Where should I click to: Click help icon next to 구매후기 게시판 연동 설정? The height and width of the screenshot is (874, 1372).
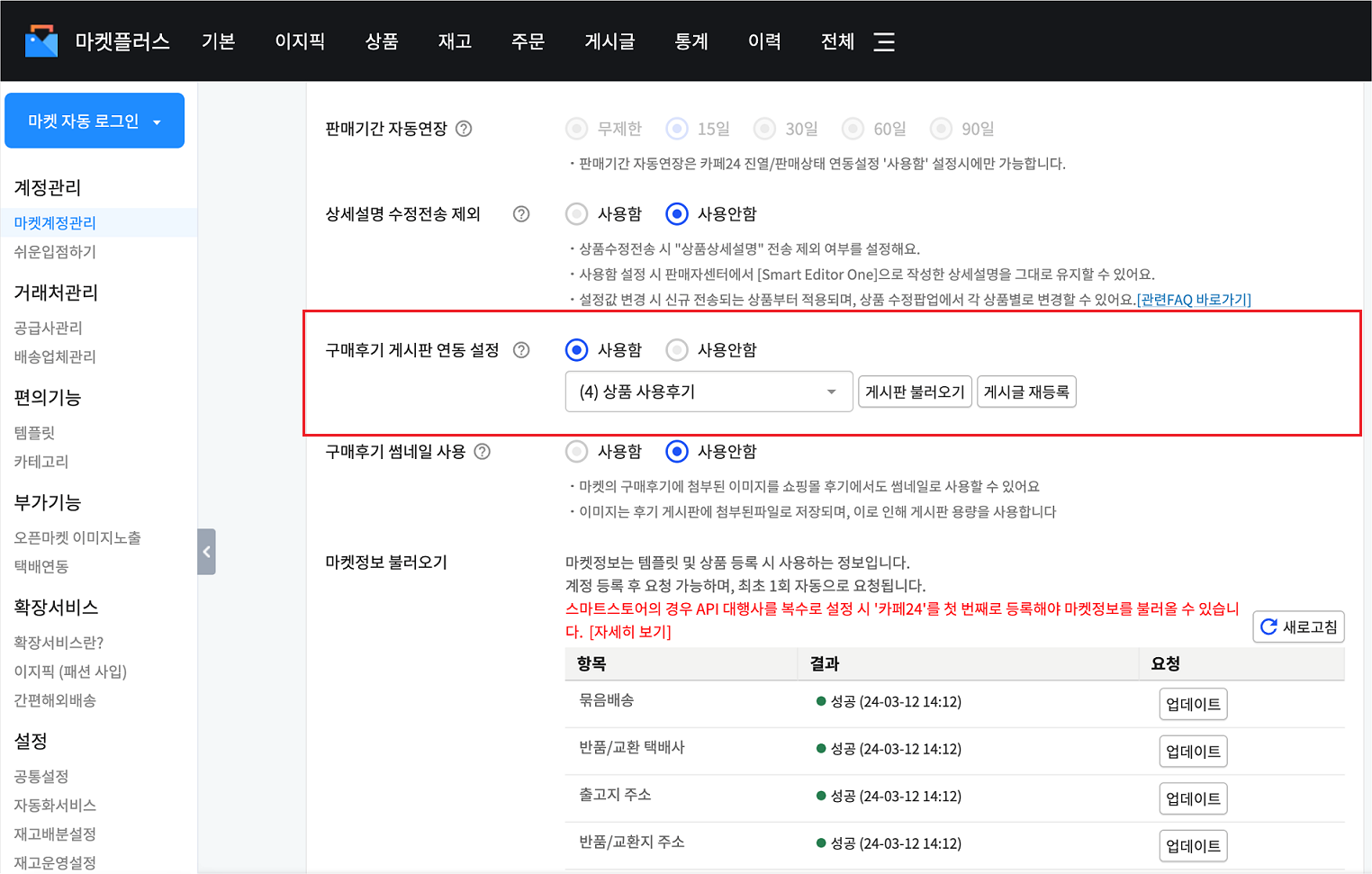[x=521, y=350]
